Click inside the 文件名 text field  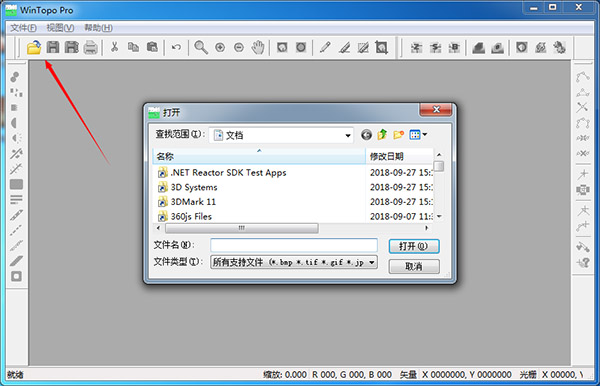[x=294, y=245]
